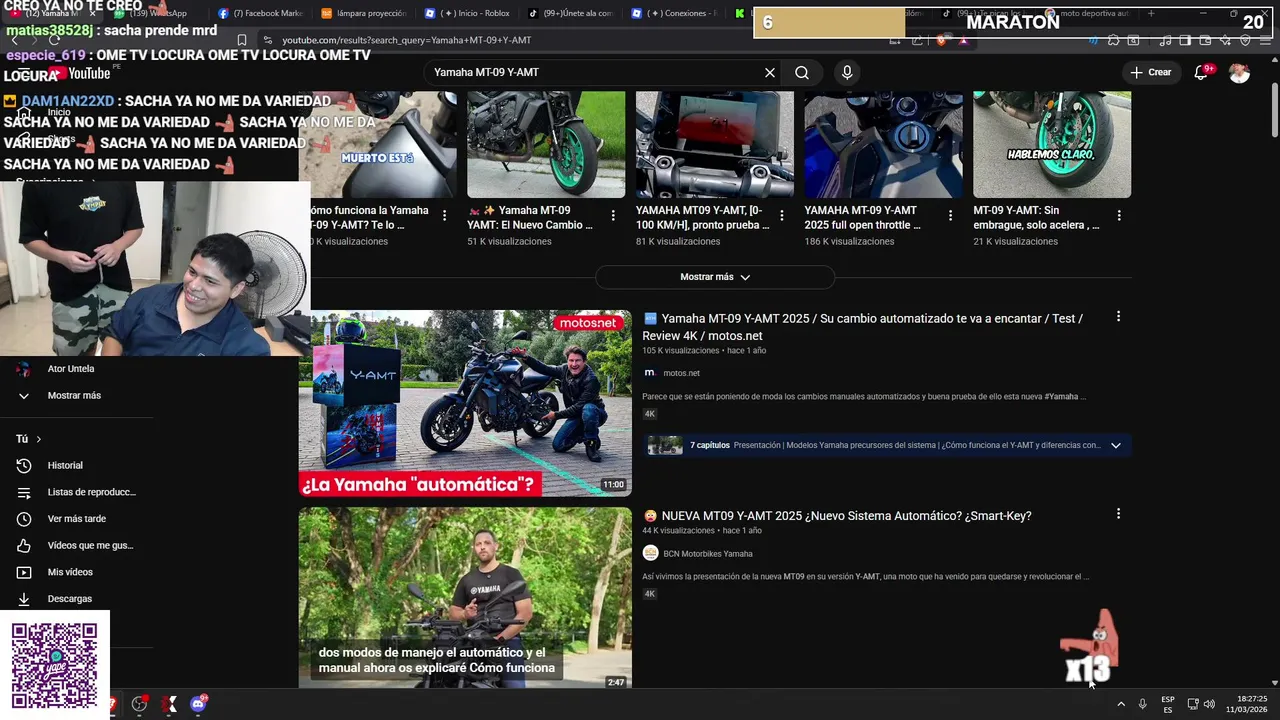Open the account avatar menu
This screenshot has width=1280, height=720.
[x=1239, y=72]
